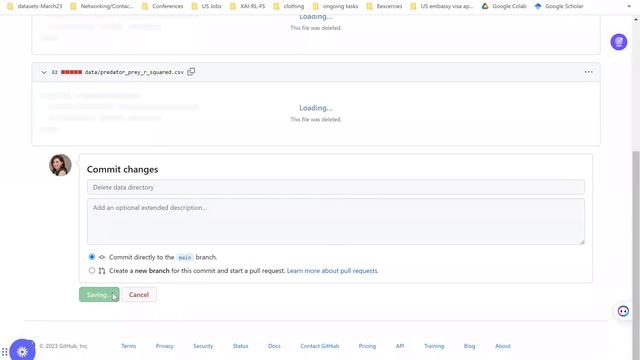Viewport: 640px width, 360px height.
Task: Click the main branch label
Action: tap(184, 258)
